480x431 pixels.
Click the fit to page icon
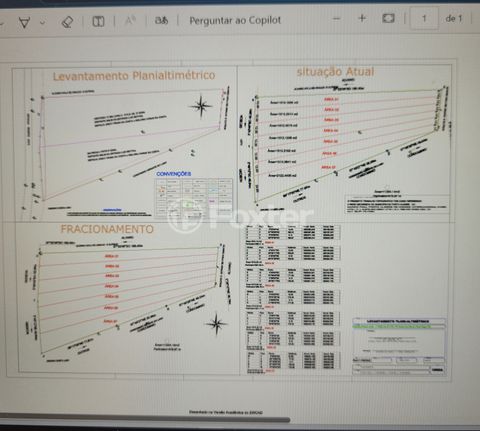[x=388, y=18]
